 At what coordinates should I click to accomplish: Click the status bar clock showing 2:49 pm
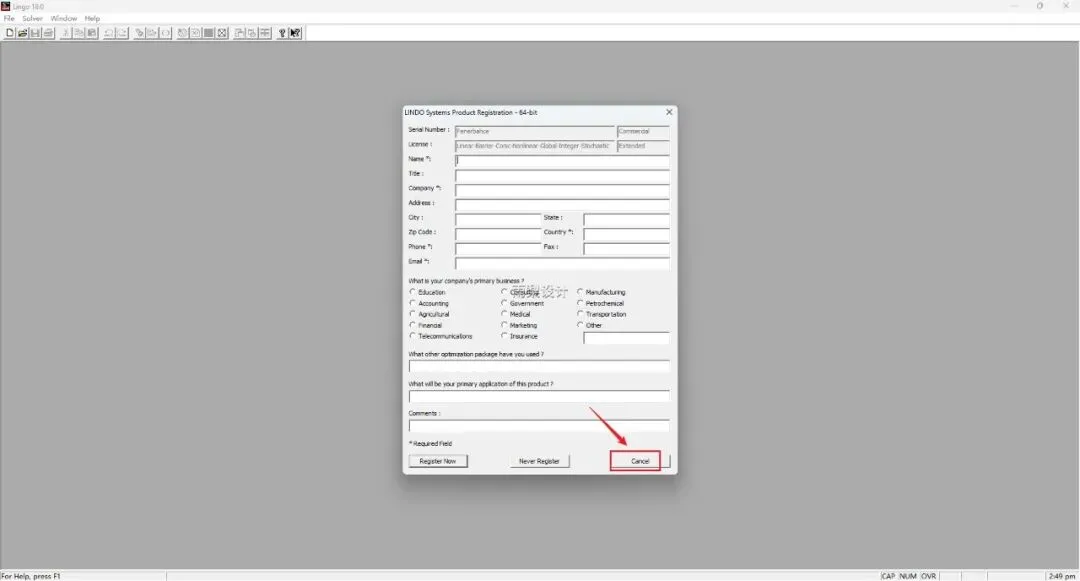[1061, 576]
